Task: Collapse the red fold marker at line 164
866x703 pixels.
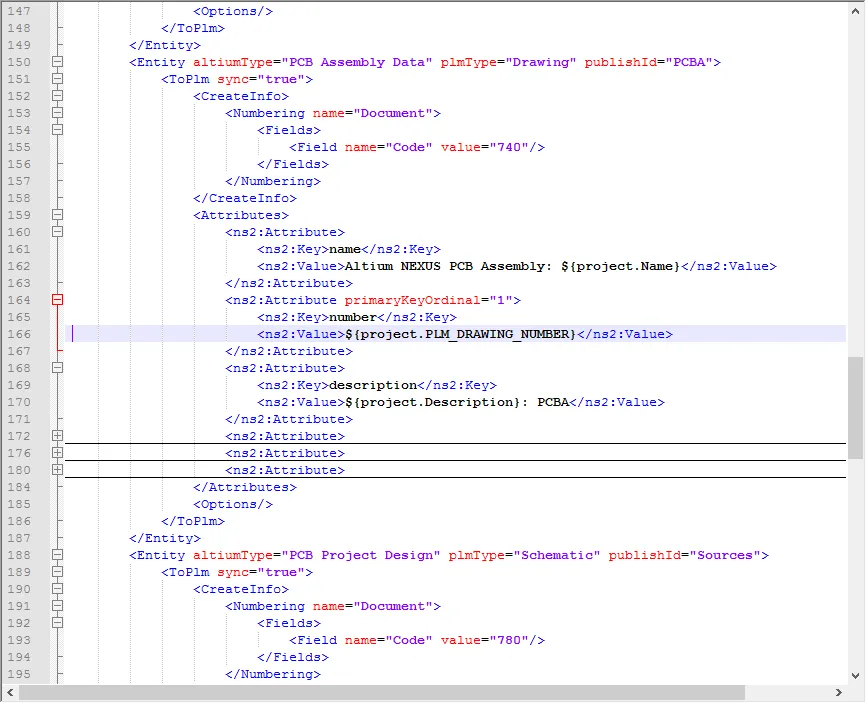Action: point(57,300)
